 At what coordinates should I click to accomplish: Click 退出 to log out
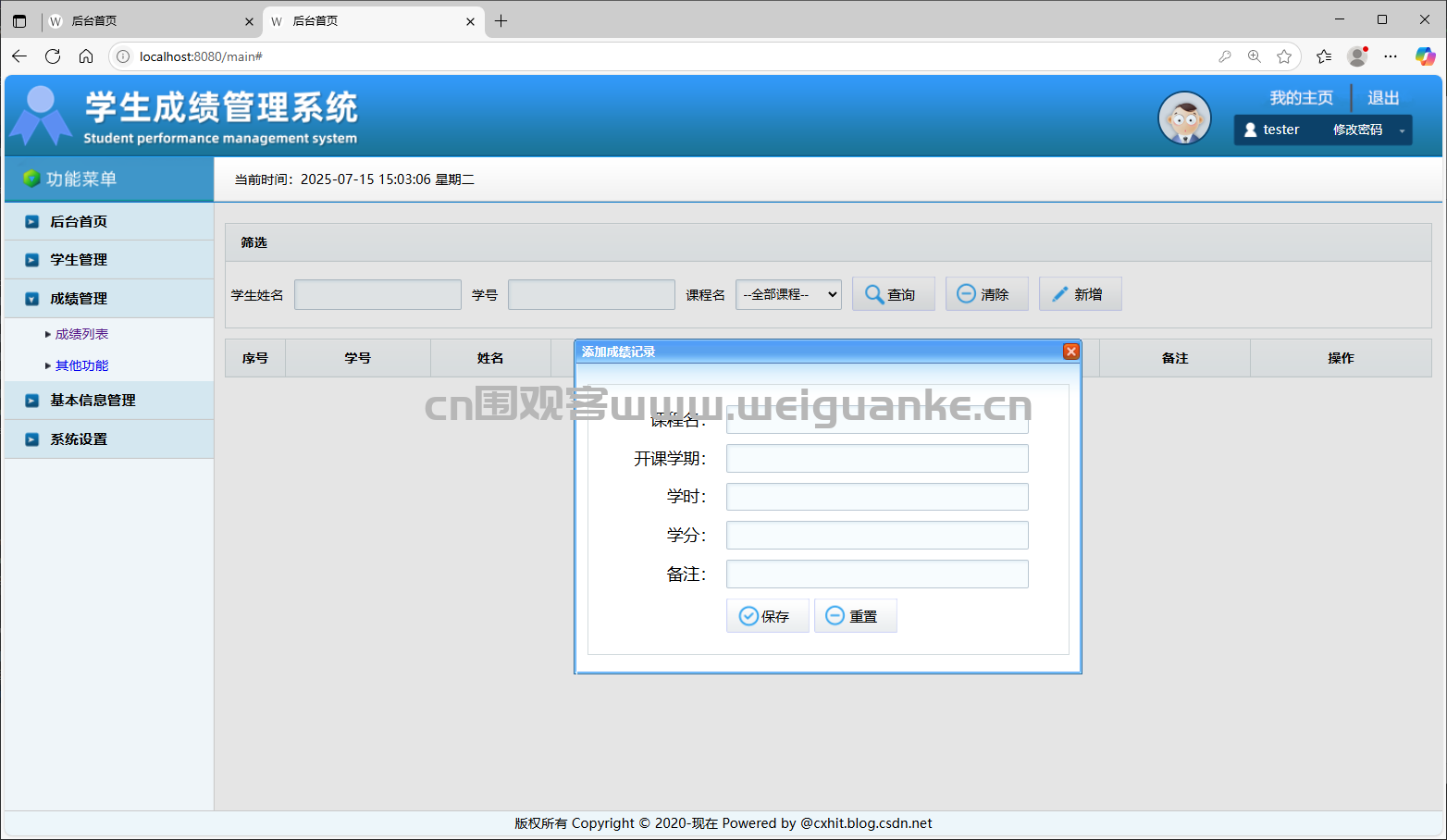click(1383, 98)
